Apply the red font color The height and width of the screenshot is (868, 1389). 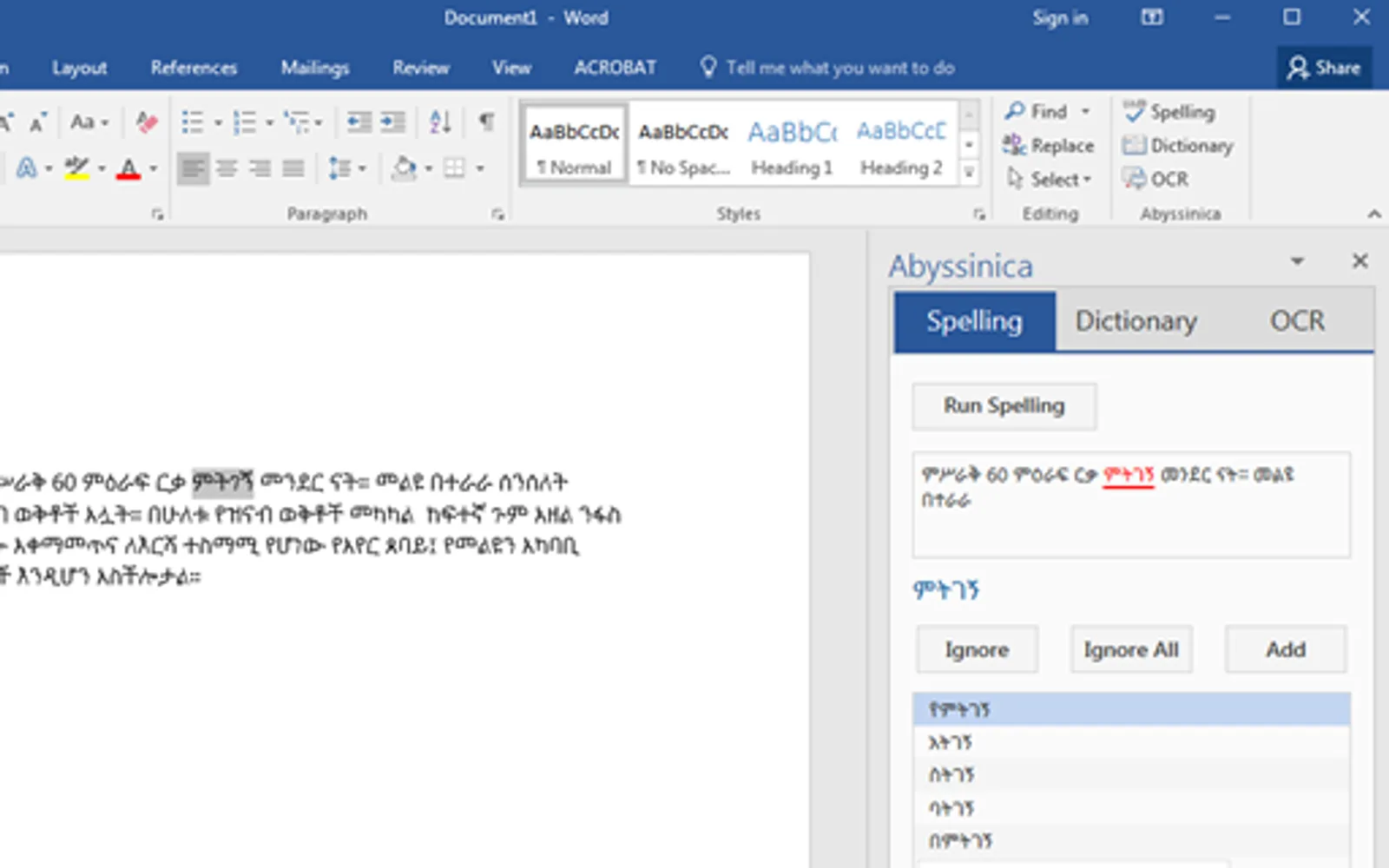pyautogui.click(x=128, y=168)
